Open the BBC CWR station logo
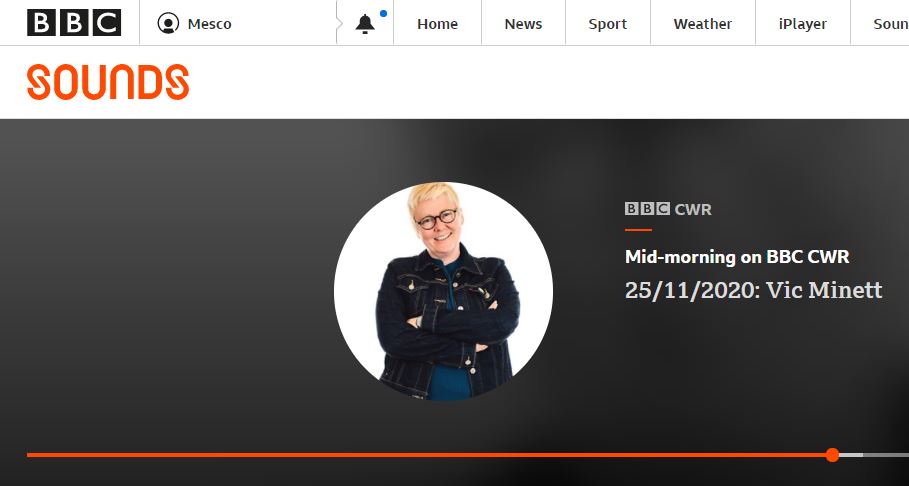The image size is (909, 486). (668, 209)
